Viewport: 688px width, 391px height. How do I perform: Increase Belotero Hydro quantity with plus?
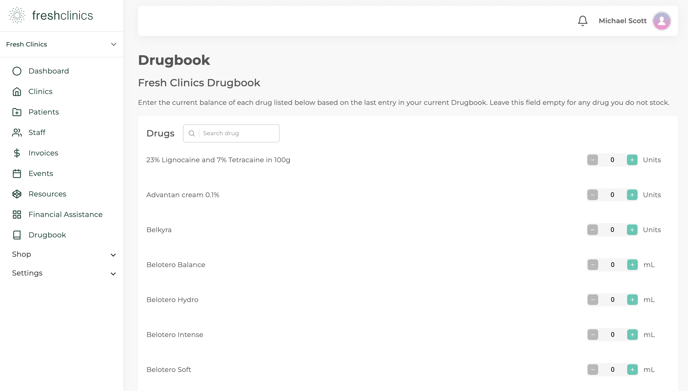tap(632, 299)
